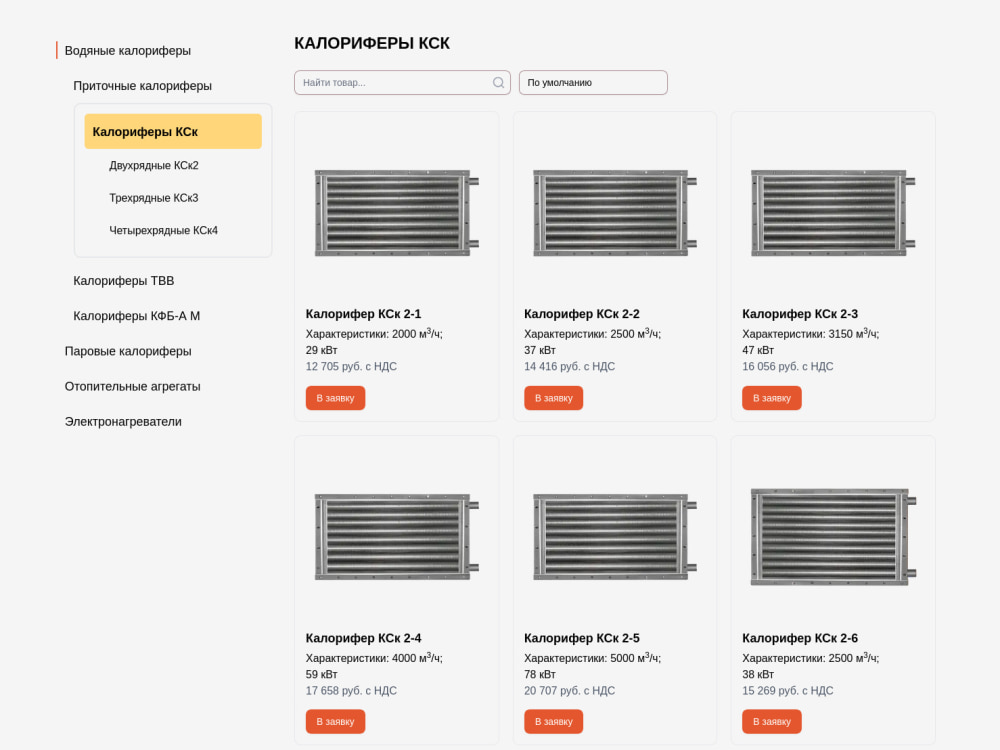Click '29 кВт' power value

point(321,350)
